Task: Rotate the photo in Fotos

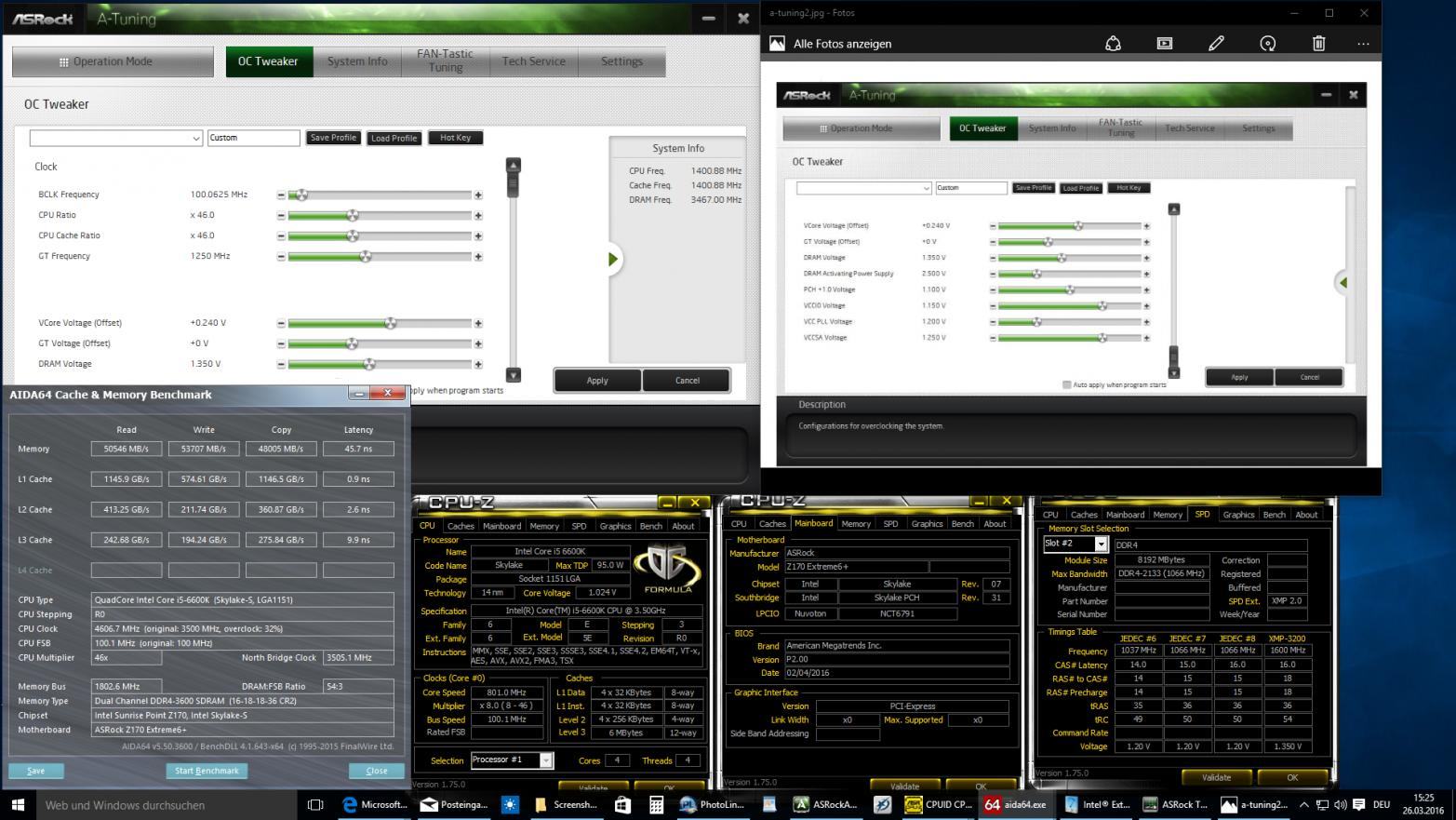Action: (x=1267, y=43)
